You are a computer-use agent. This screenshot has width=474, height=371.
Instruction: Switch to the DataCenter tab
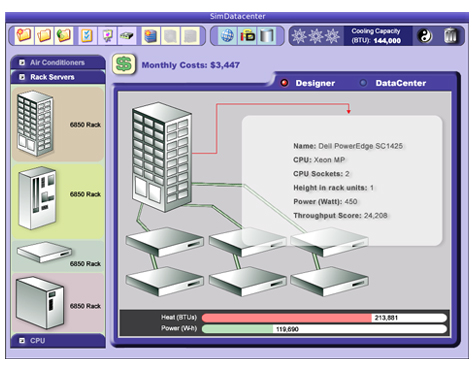(x=401, y=83)
